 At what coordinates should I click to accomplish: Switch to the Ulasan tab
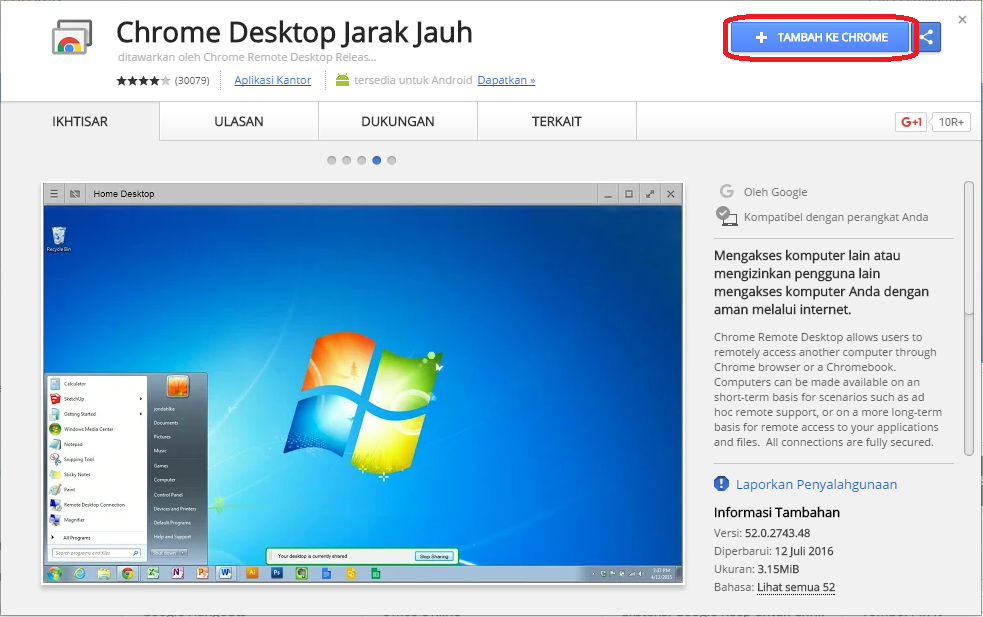(x=239, y=122)
